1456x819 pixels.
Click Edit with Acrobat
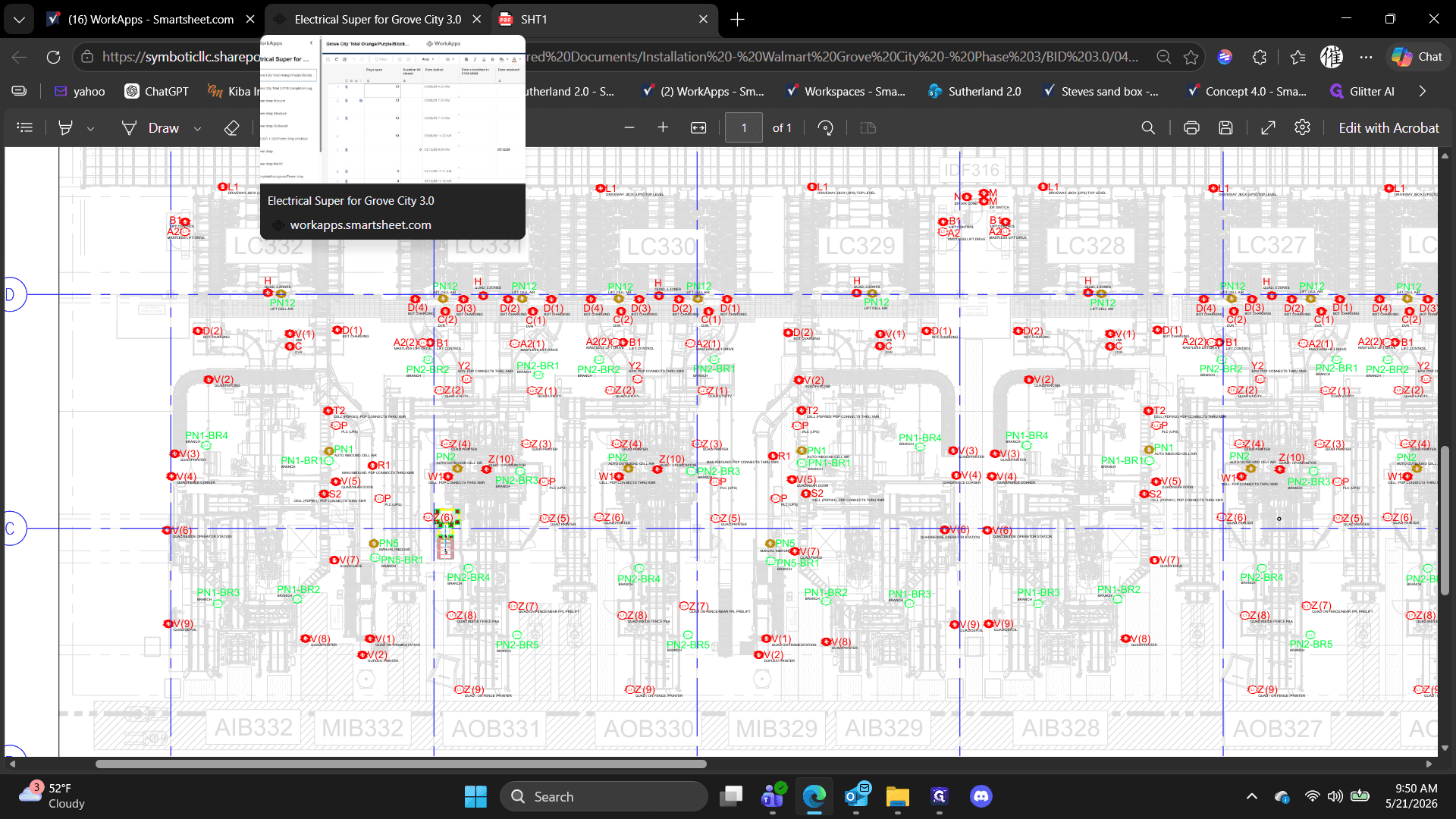pyautogui.click(x=1389, y=128)
